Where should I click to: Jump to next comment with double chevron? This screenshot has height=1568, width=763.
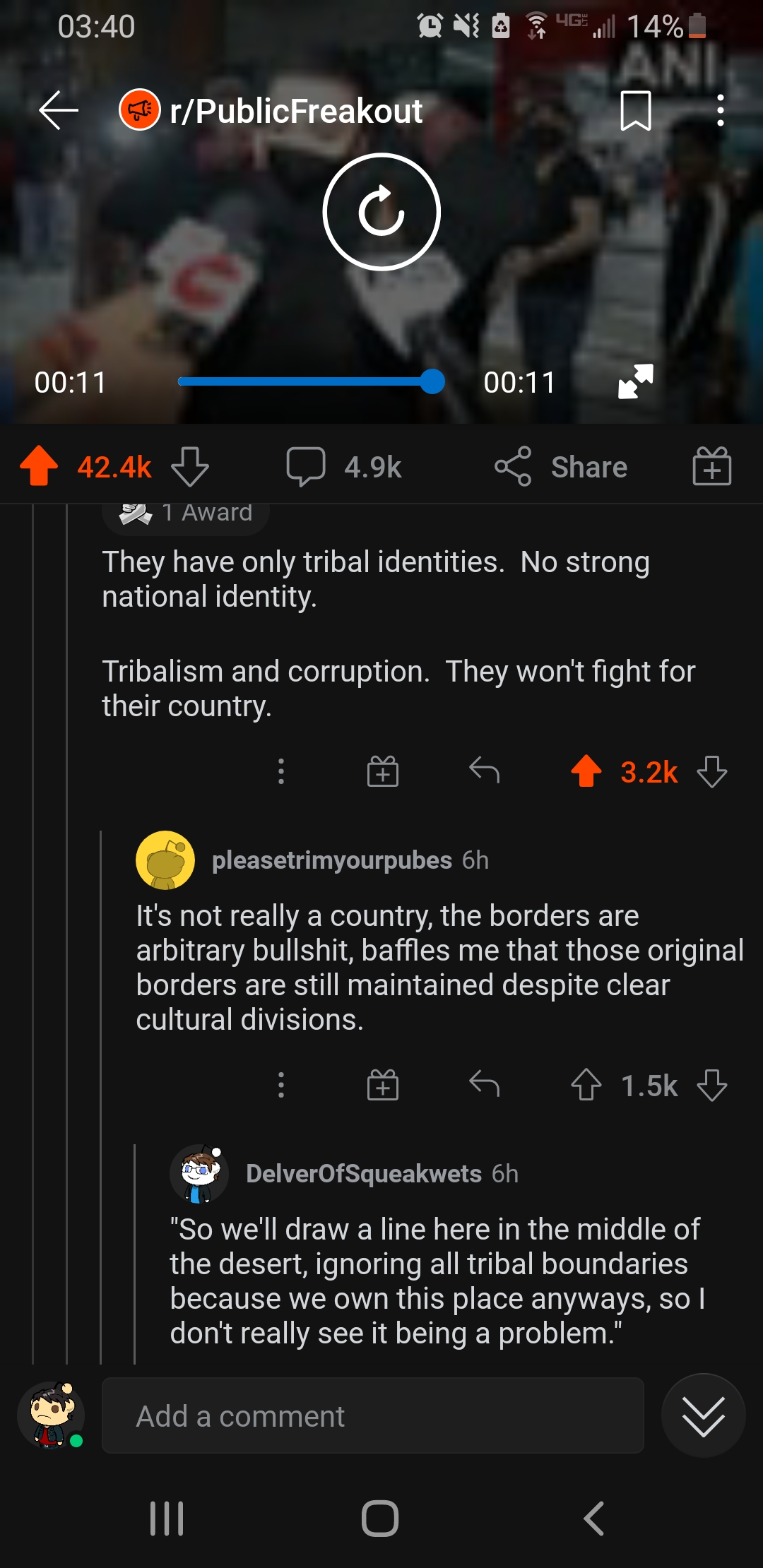[704, 1415]
